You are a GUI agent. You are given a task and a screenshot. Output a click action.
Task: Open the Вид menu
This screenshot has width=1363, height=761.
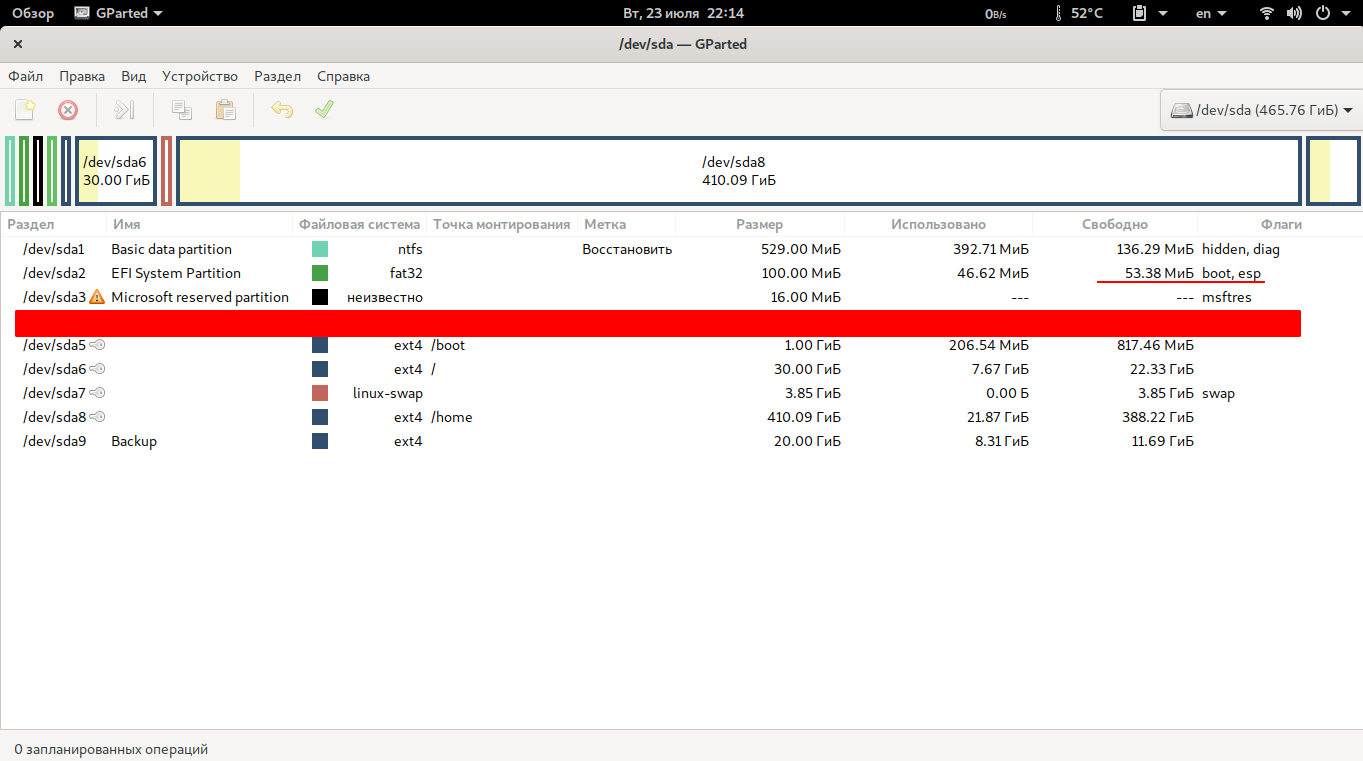tap(134, 76)
